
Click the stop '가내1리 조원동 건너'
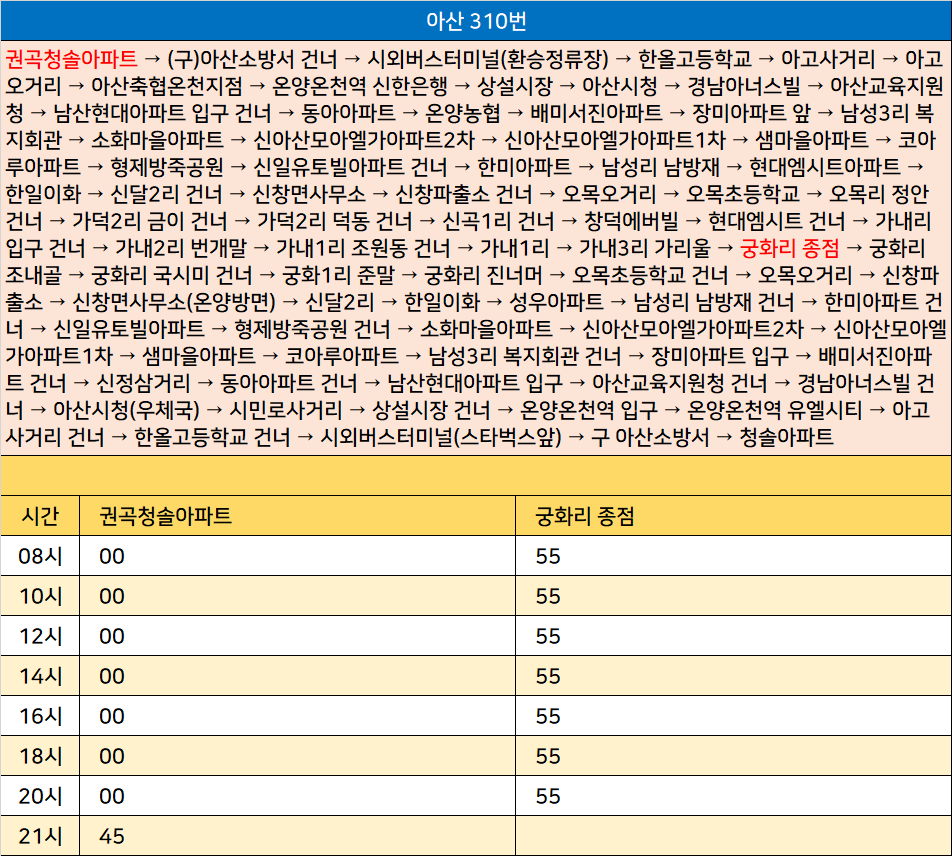tap(363, 248)
